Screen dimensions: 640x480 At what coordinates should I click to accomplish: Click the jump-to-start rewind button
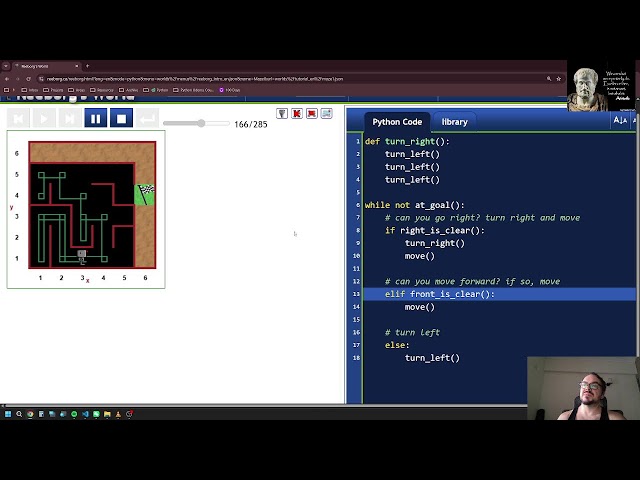[x=18, y=118]
